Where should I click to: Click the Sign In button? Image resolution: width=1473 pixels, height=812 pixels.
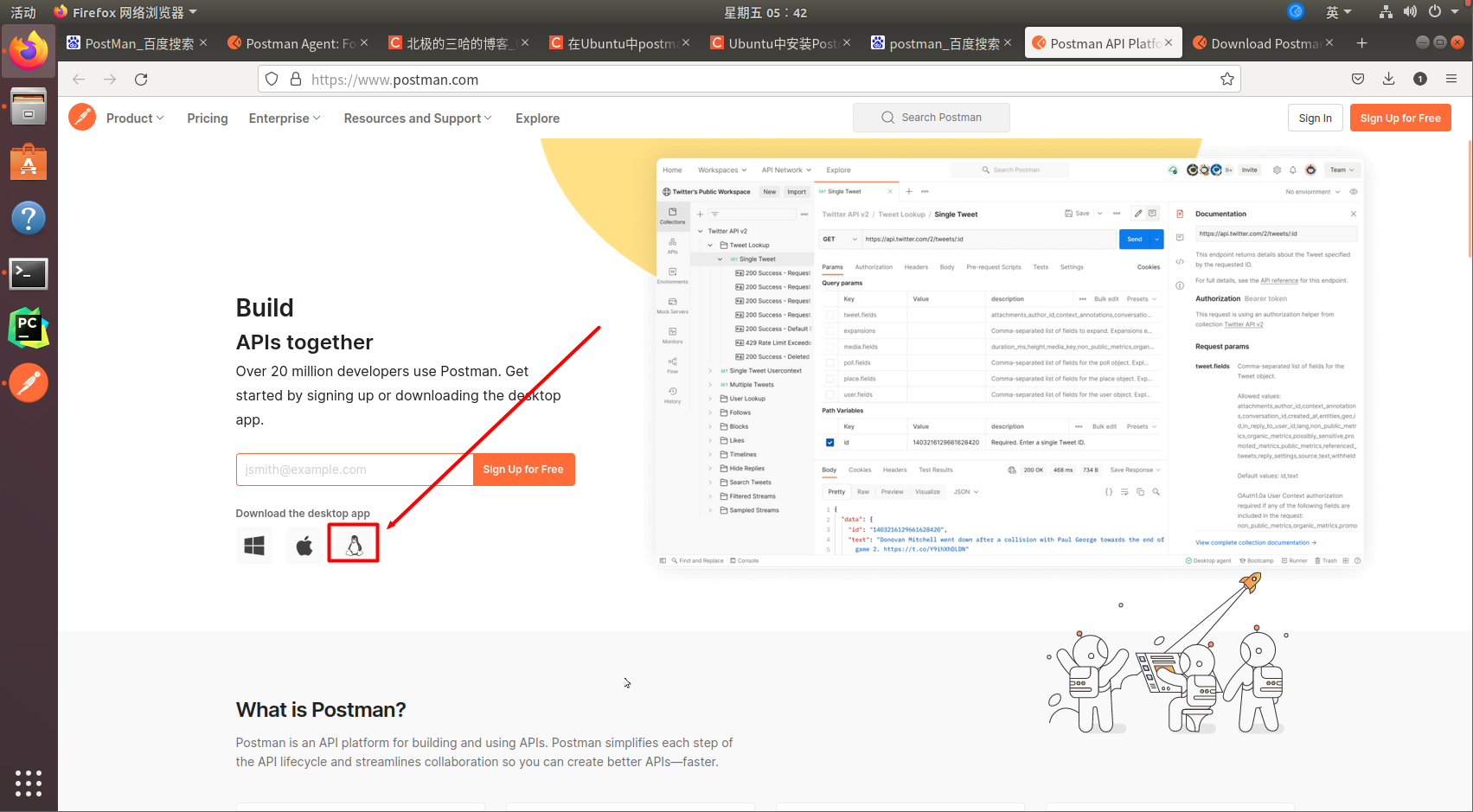(1316, 118)
